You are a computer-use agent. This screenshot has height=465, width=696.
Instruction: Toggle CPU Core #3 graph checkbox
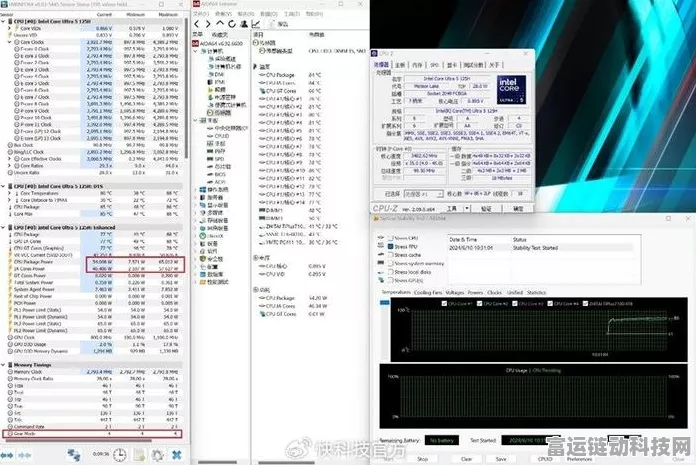pos(515,303)
